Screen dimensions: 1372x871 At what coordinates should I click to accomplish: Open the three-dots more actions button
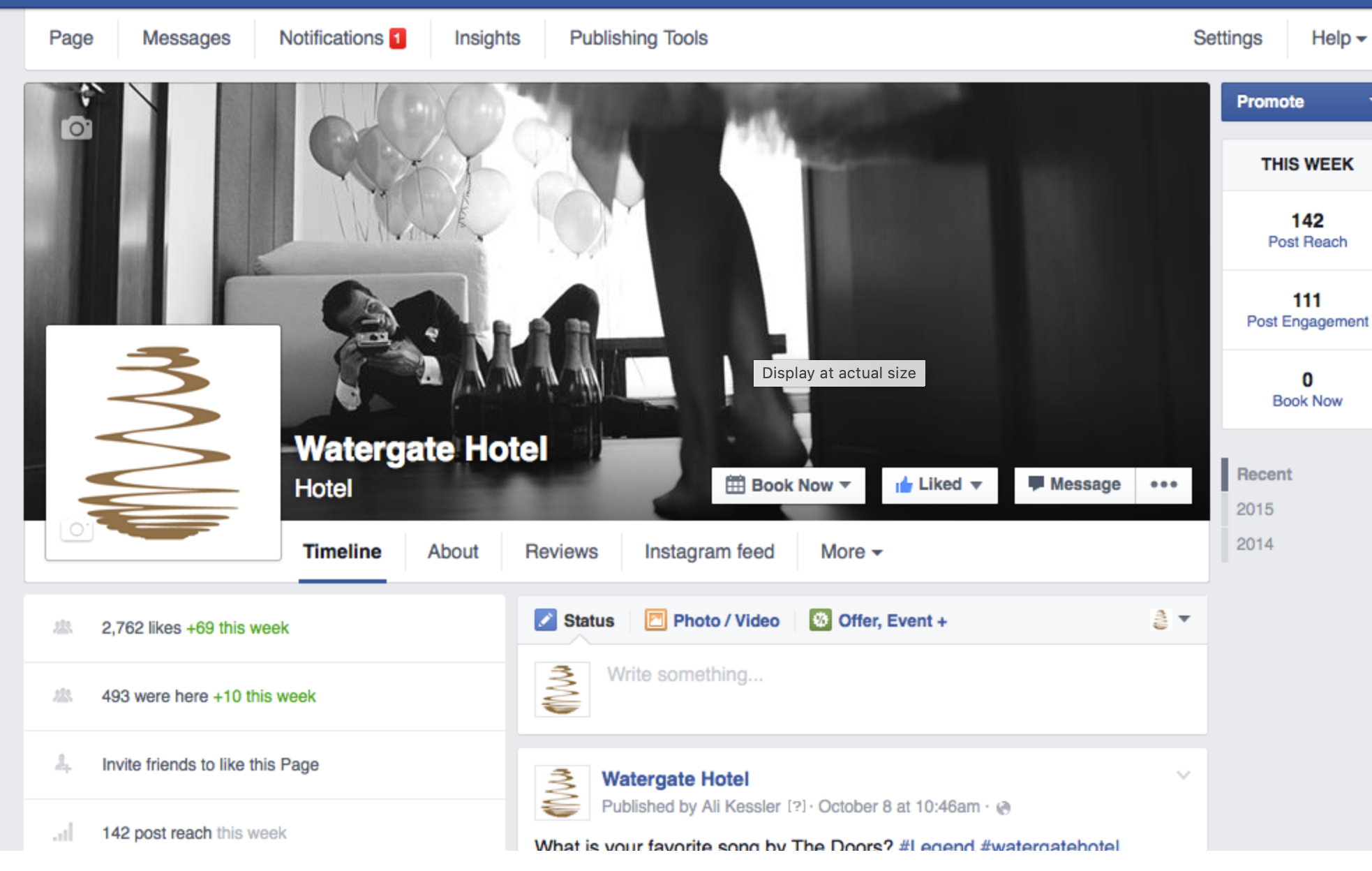pos(1163,484)
